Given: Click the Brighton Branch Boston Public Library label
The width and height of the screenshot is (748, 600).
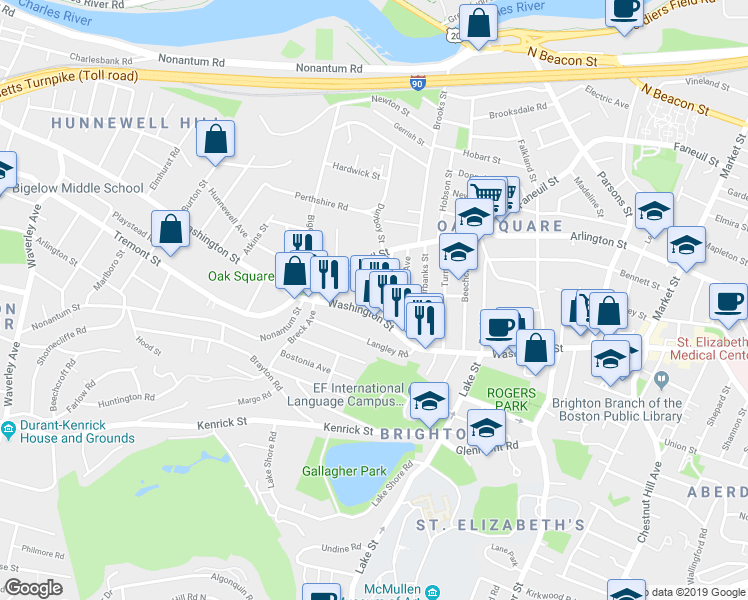Looking at the screenshot, I should (618, 410).
